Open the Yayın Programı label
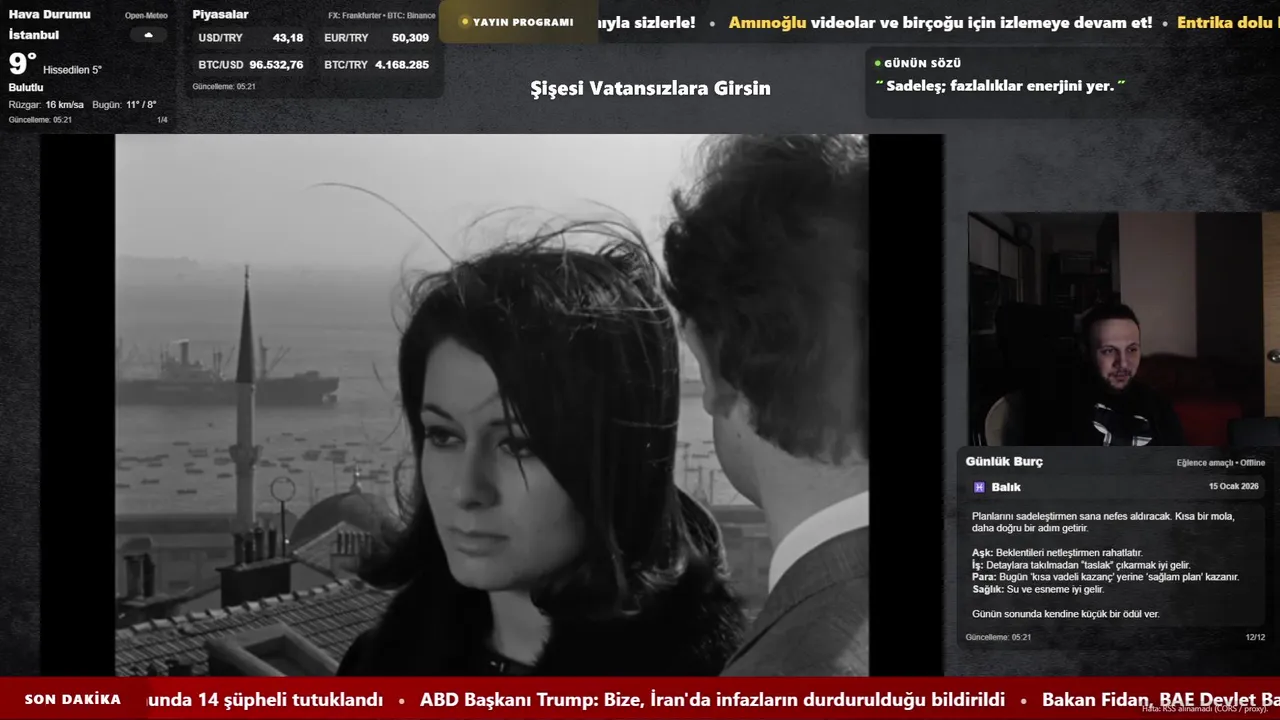Viewport: 1280px width, 720px height. (523, 22)
